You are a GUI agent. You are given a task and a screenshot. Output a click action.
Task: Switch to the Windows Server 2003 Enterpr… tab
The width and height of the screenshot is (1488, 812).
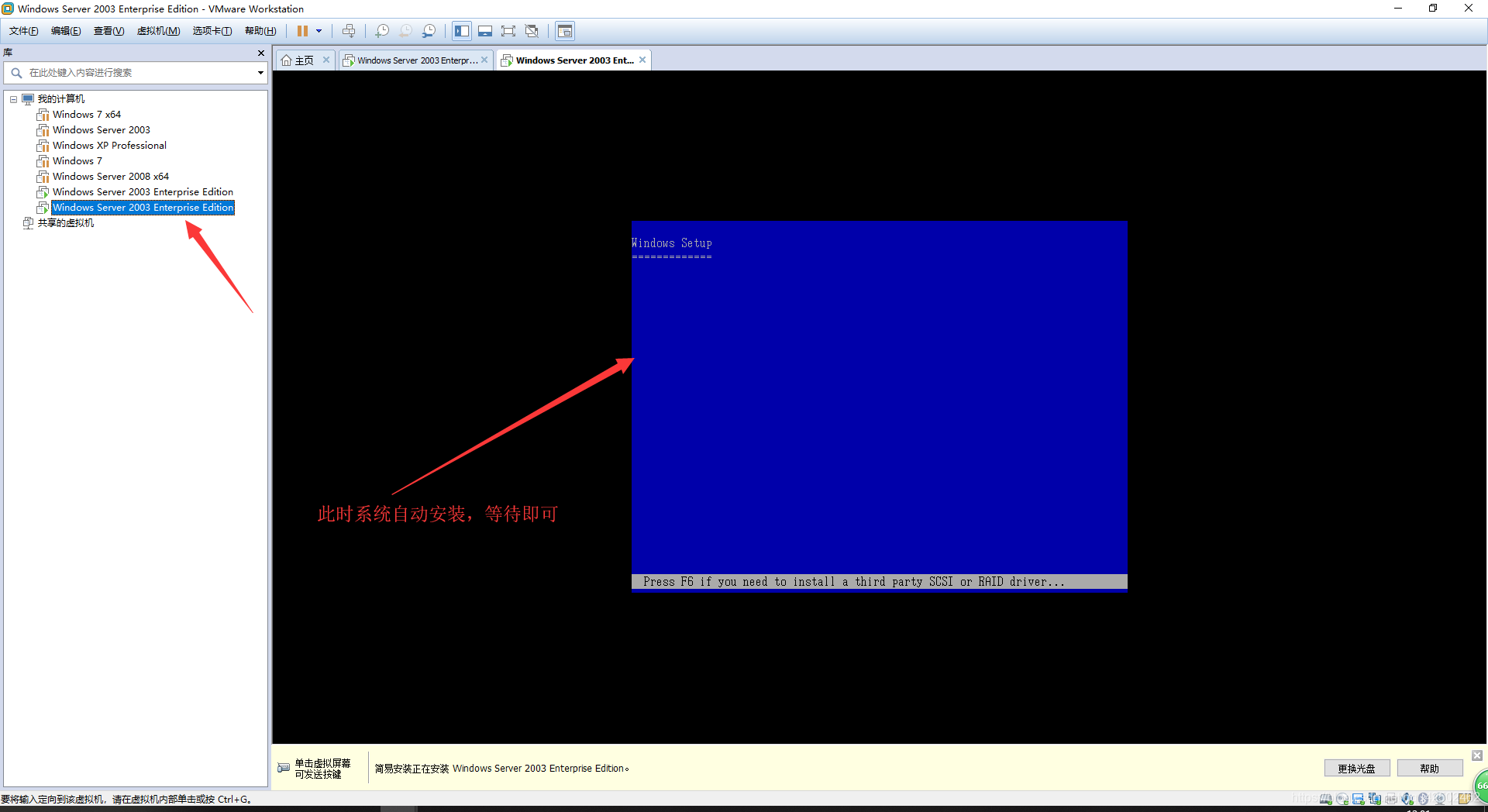[x=417, y=60]
